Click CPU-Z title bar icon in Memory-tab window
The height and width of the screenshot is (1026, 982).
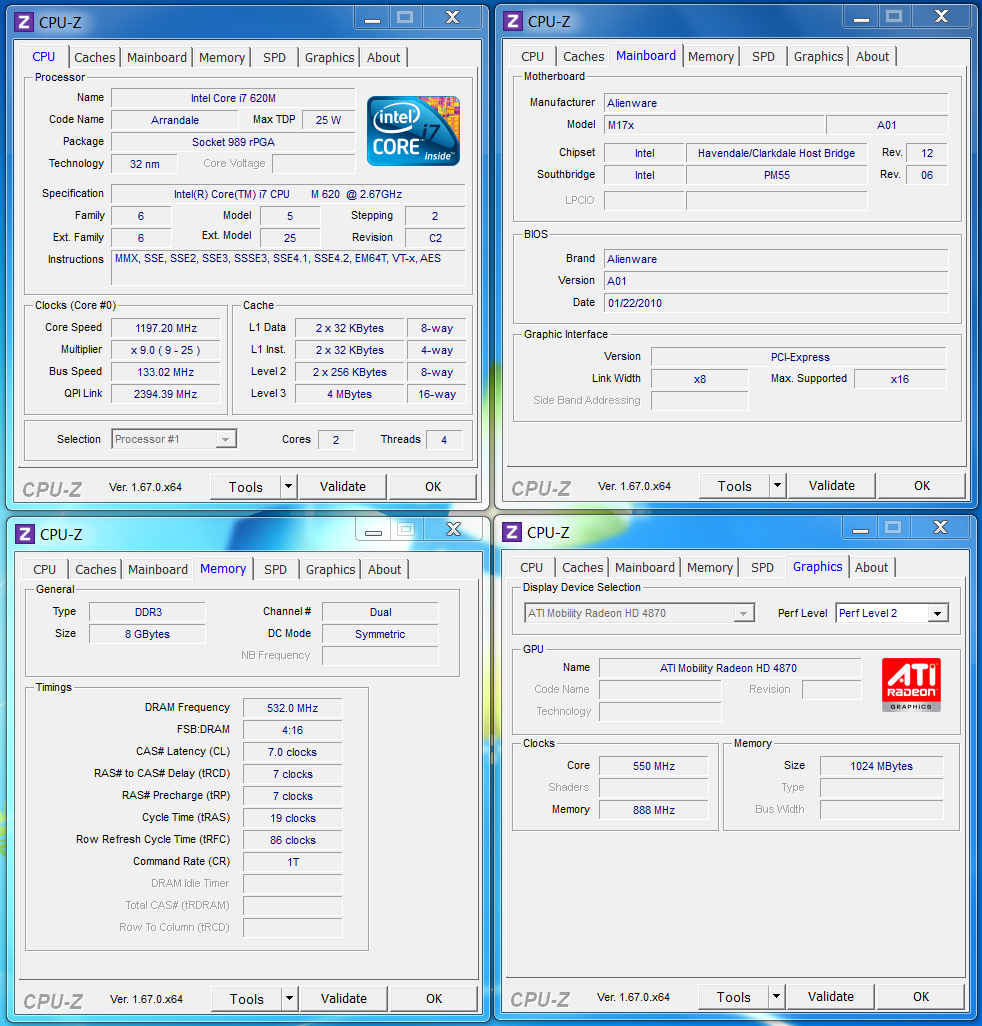[25, 533]
